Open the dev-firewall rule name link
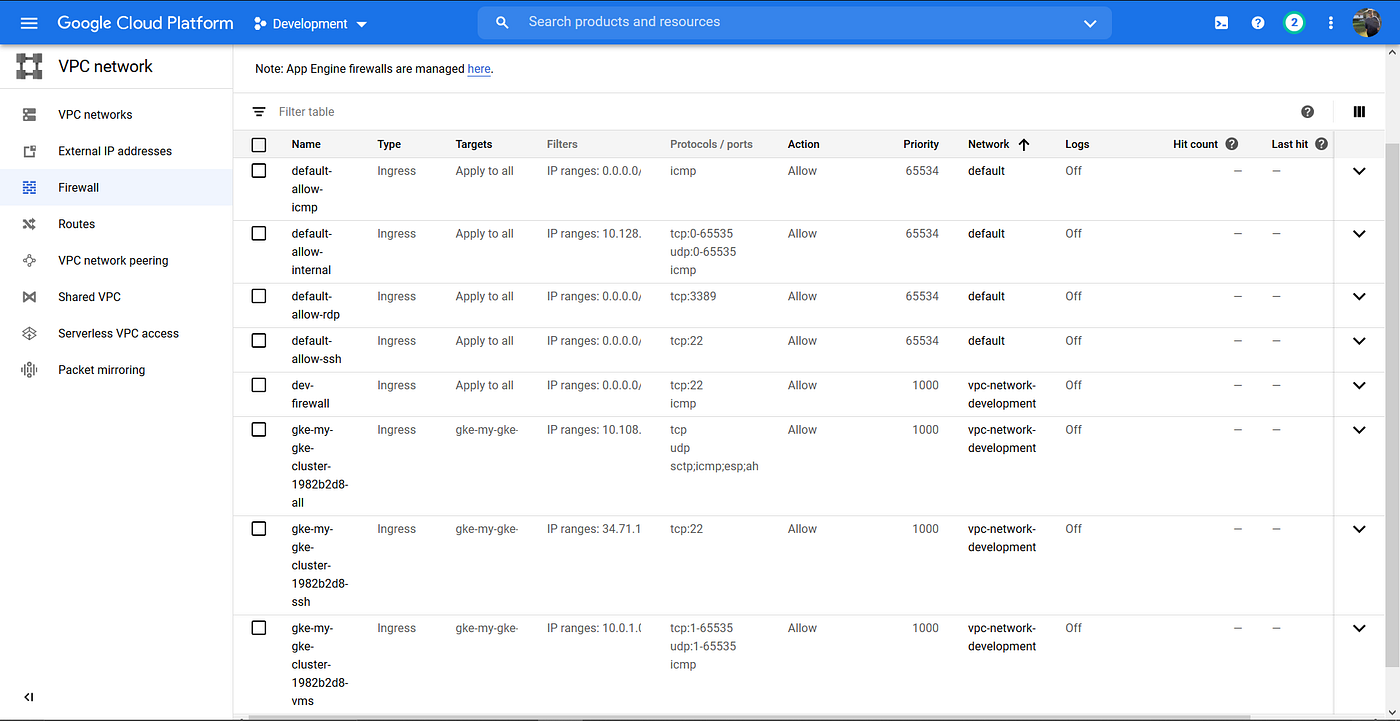The width and height of the screenshot is (1400, 721). click(x=311, y=394)
